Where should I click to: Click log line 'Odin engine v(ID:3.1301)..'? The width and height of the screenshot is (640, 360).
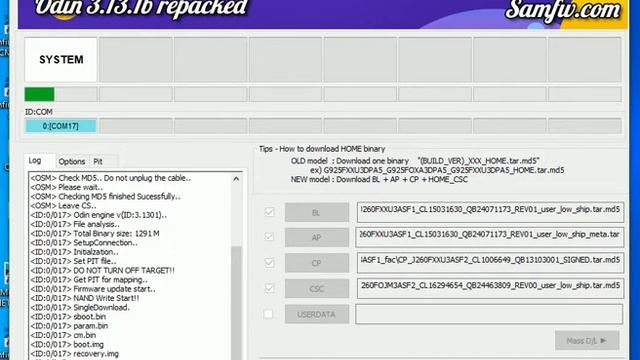point(99,215)
